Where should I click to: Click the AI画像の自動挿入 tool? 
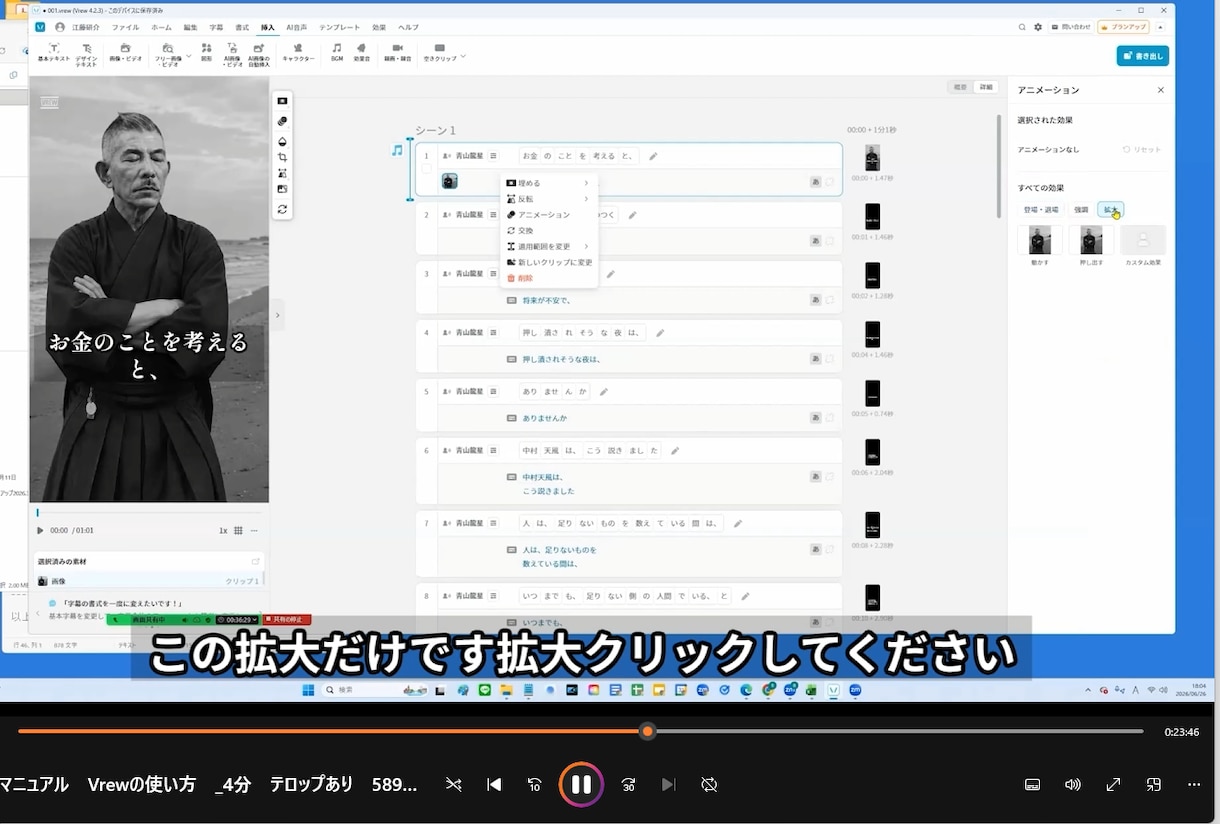coord(259,54)
